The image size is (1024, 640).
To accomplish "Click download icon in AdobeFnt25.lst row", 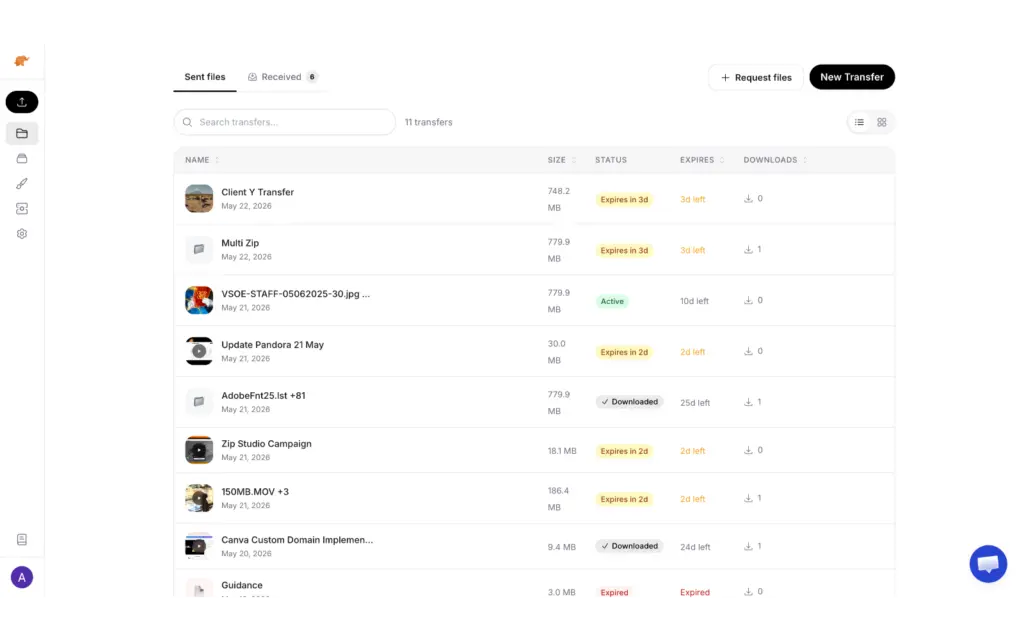I will (748, 402).
